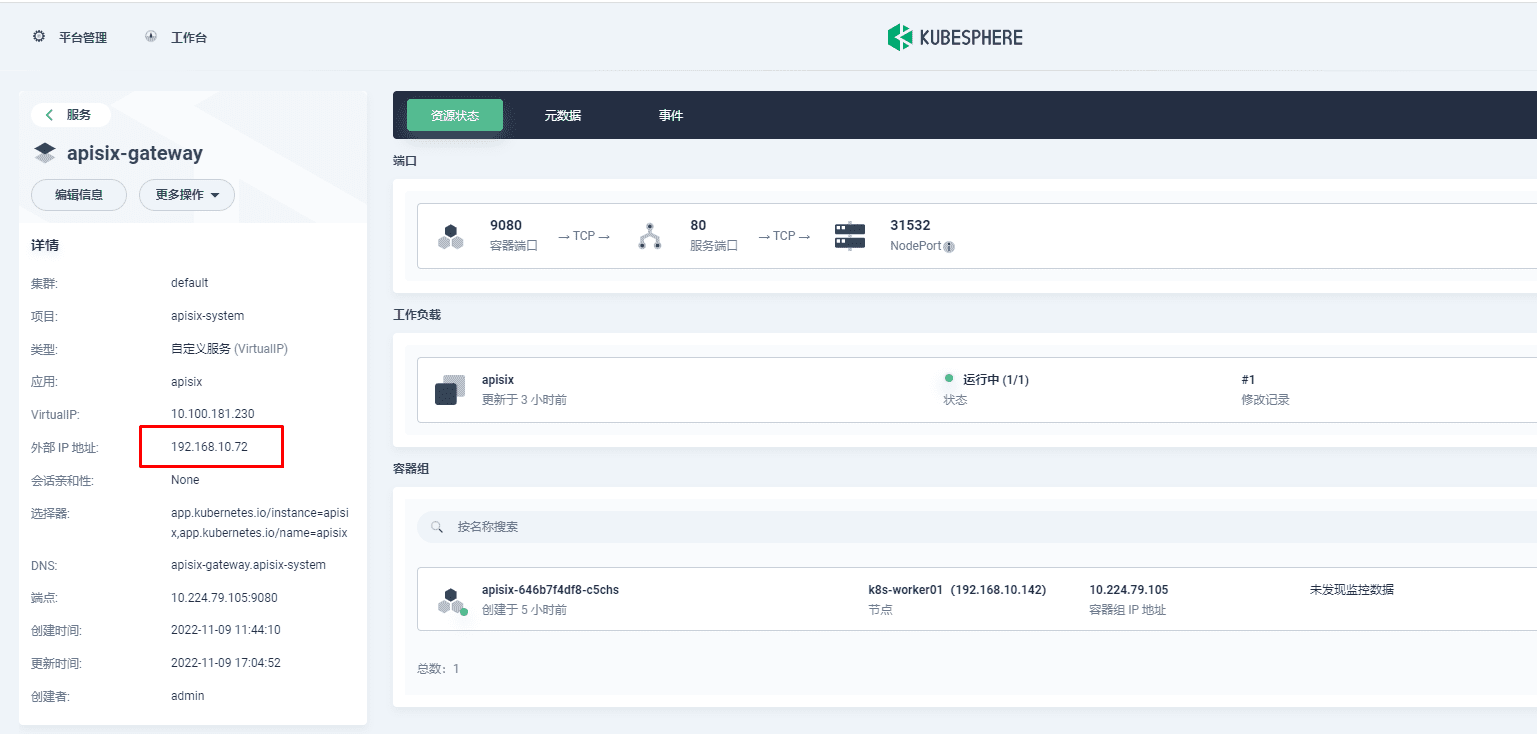
Task: Open the 工作台 menu
Action: (189, 38)
